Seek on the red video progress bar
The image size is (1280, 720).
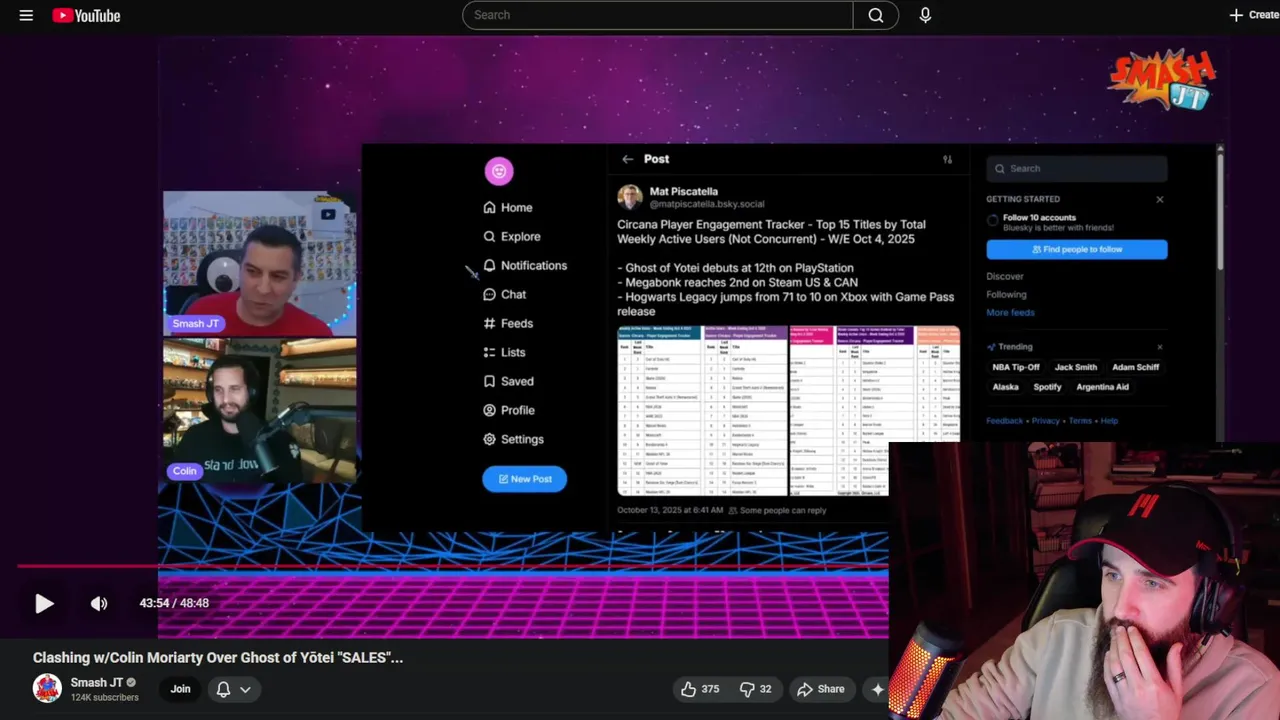coord(452,566)
